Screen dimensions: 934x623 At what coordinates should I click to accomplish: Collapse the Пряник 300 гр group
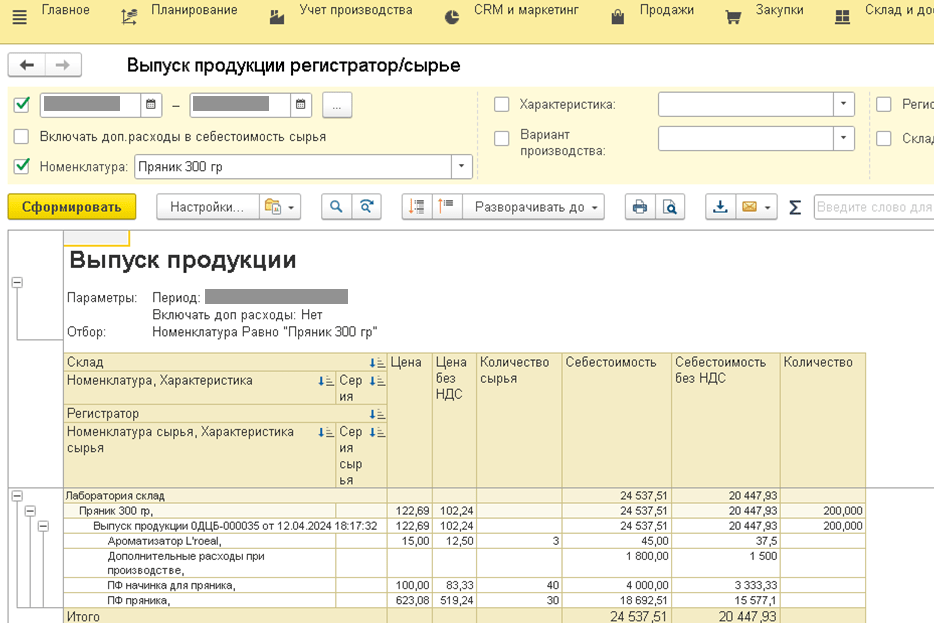point(30,511)
